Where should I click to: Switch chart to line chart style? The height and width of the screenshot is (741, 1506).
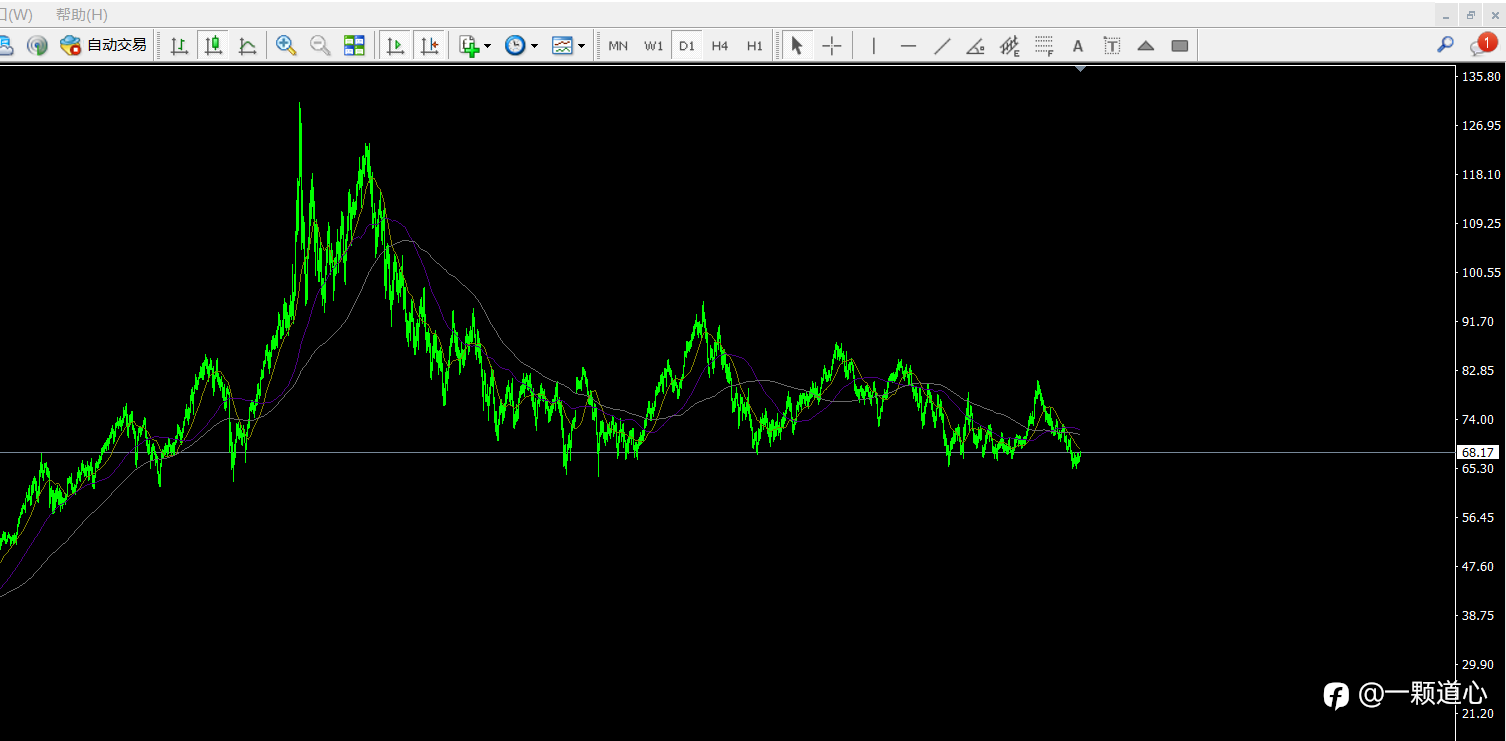click(x=247, y=45)
